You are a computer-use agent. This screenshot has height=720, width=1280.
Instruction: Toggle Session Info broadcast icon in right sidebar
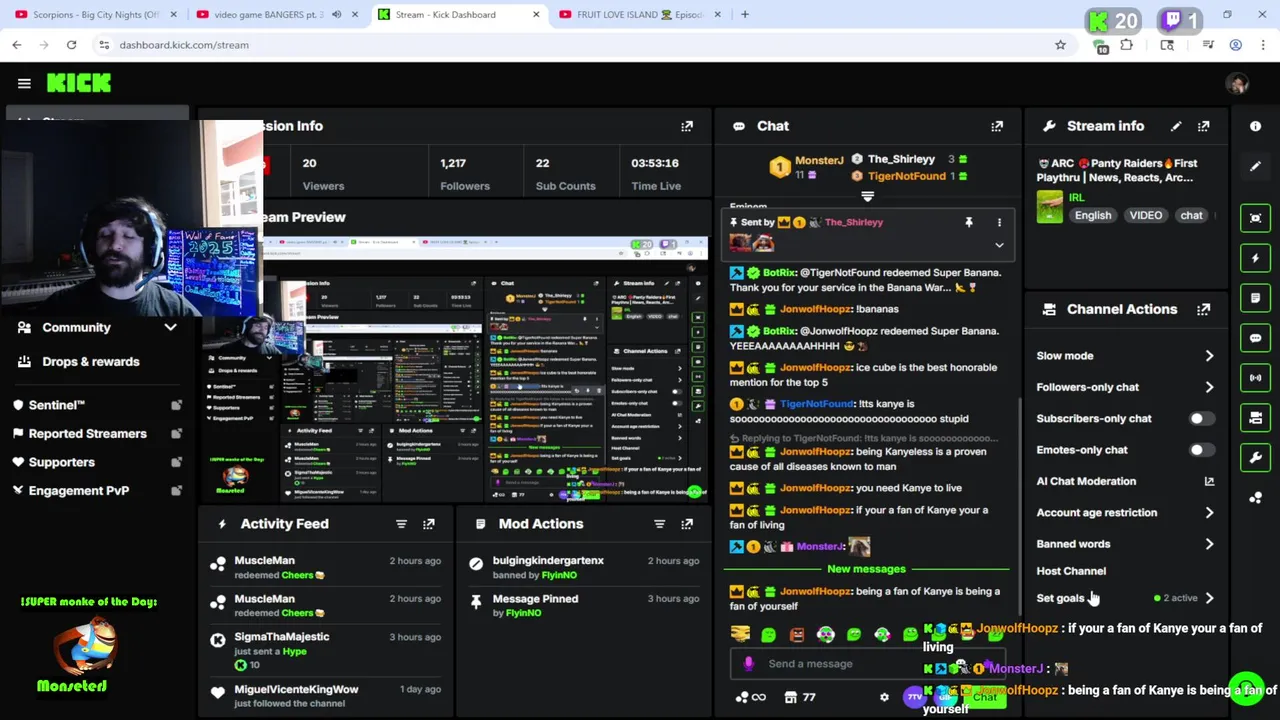click(1255, 378)
